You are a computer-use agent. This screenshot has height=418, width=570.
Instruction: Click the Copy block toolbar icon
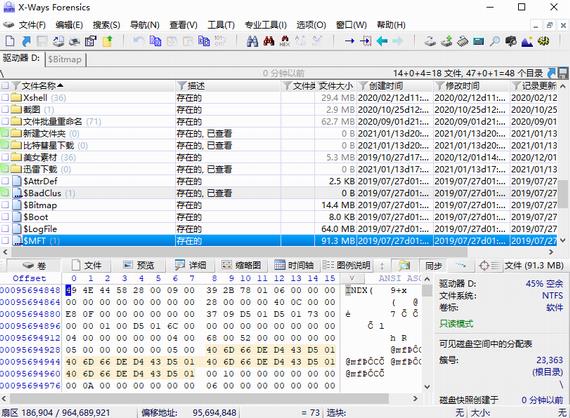click(155, 41)
